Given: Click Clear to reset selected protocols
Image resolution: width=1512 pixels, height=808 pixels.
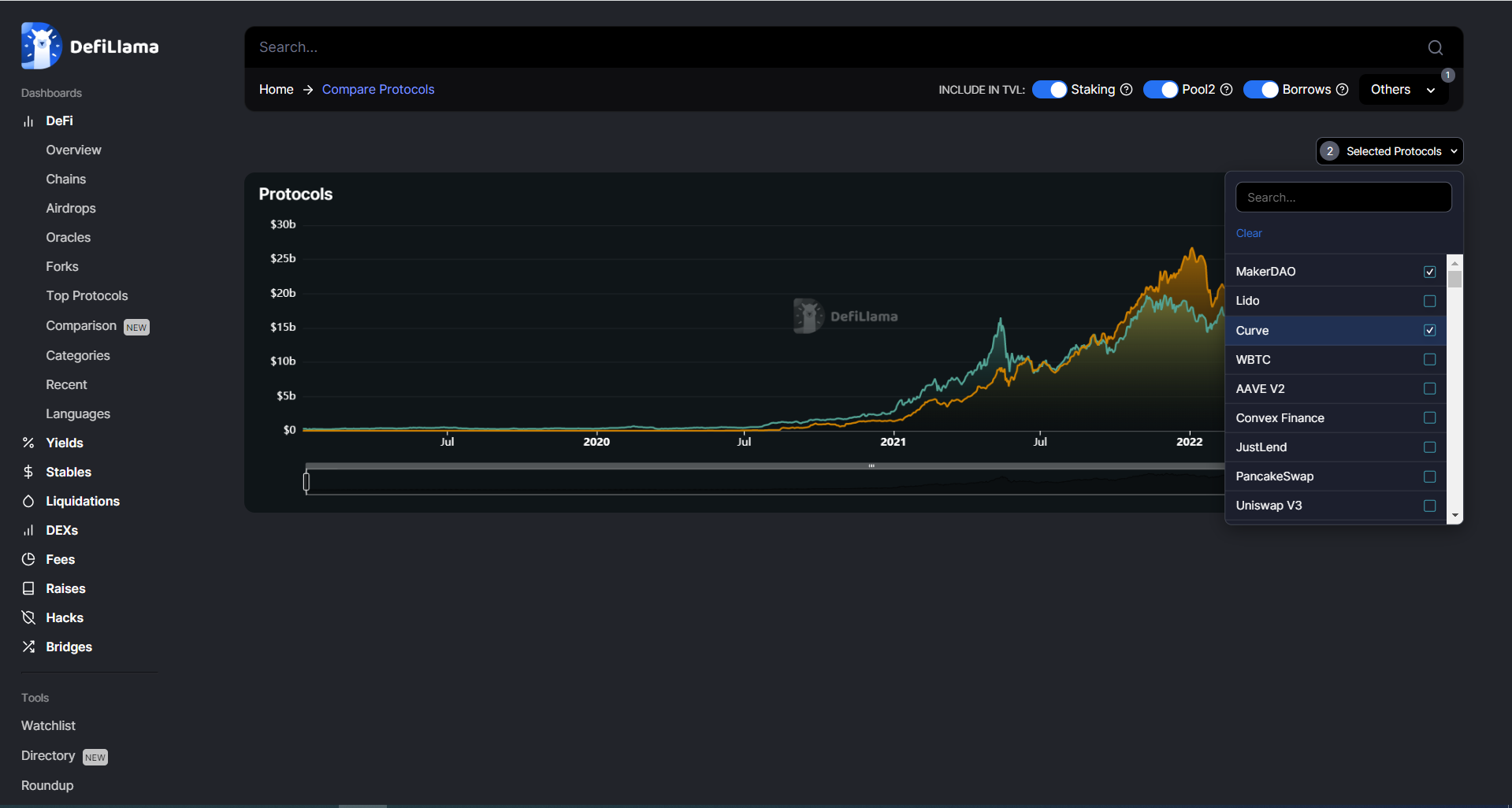Looking at the screenshot, I should (x=1248, y=234).
